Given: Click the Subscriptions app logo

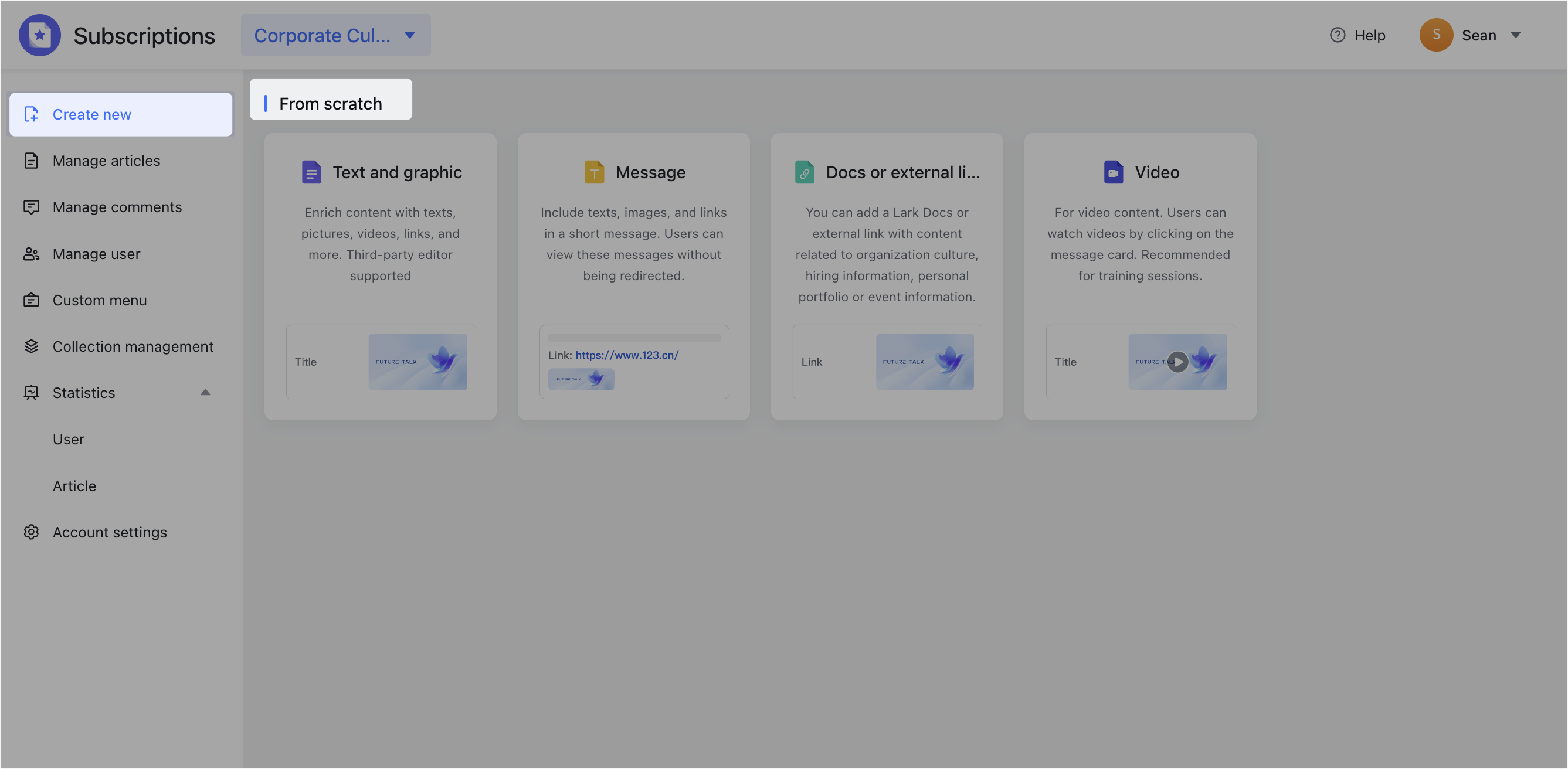Looking at the screenshot, I should pyautogui.click(x=39, y=35).
